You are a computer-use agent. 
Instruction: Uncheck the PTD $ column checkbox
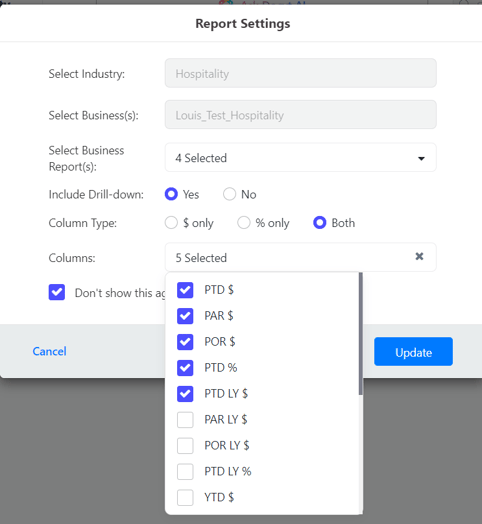click(x=185, y=290)
